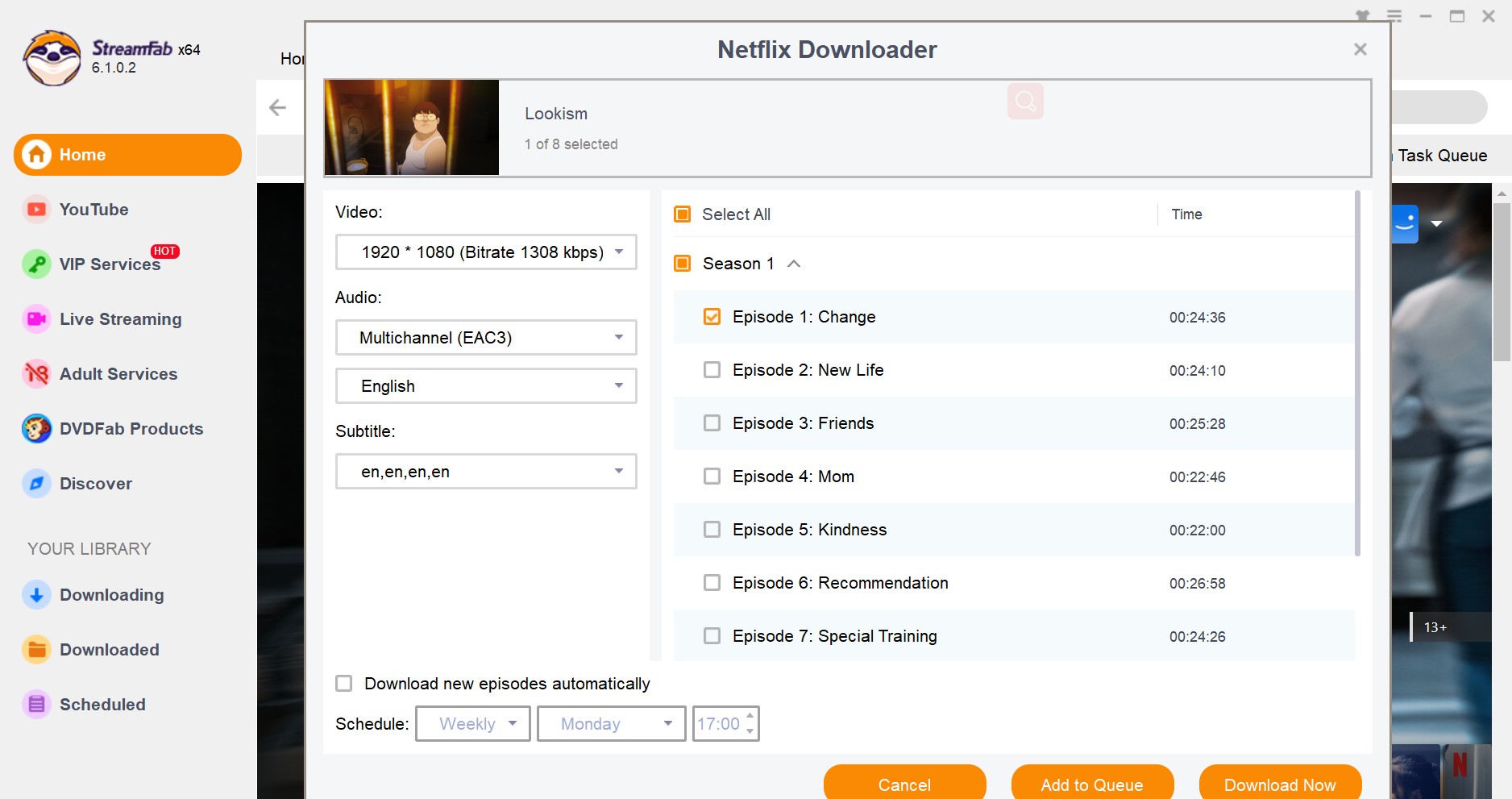Click the Lookism show thumbnail
This screenshot has width=1512, height=799.
[410, 127]
